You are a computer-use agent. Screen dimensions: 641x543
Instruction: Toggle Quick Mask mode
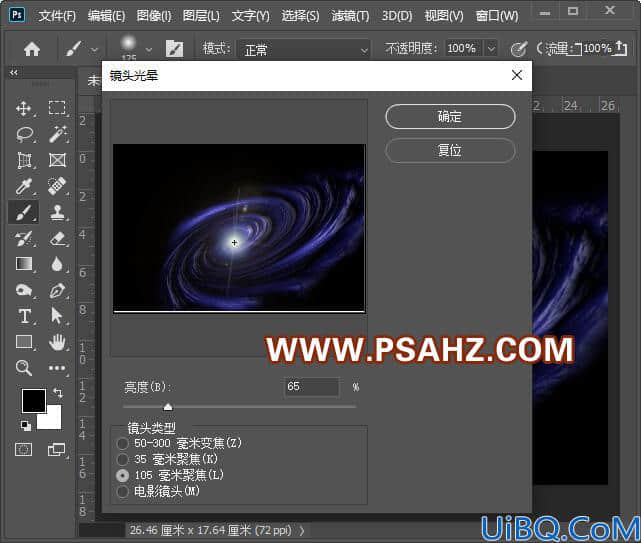click(x=24, y=450)
